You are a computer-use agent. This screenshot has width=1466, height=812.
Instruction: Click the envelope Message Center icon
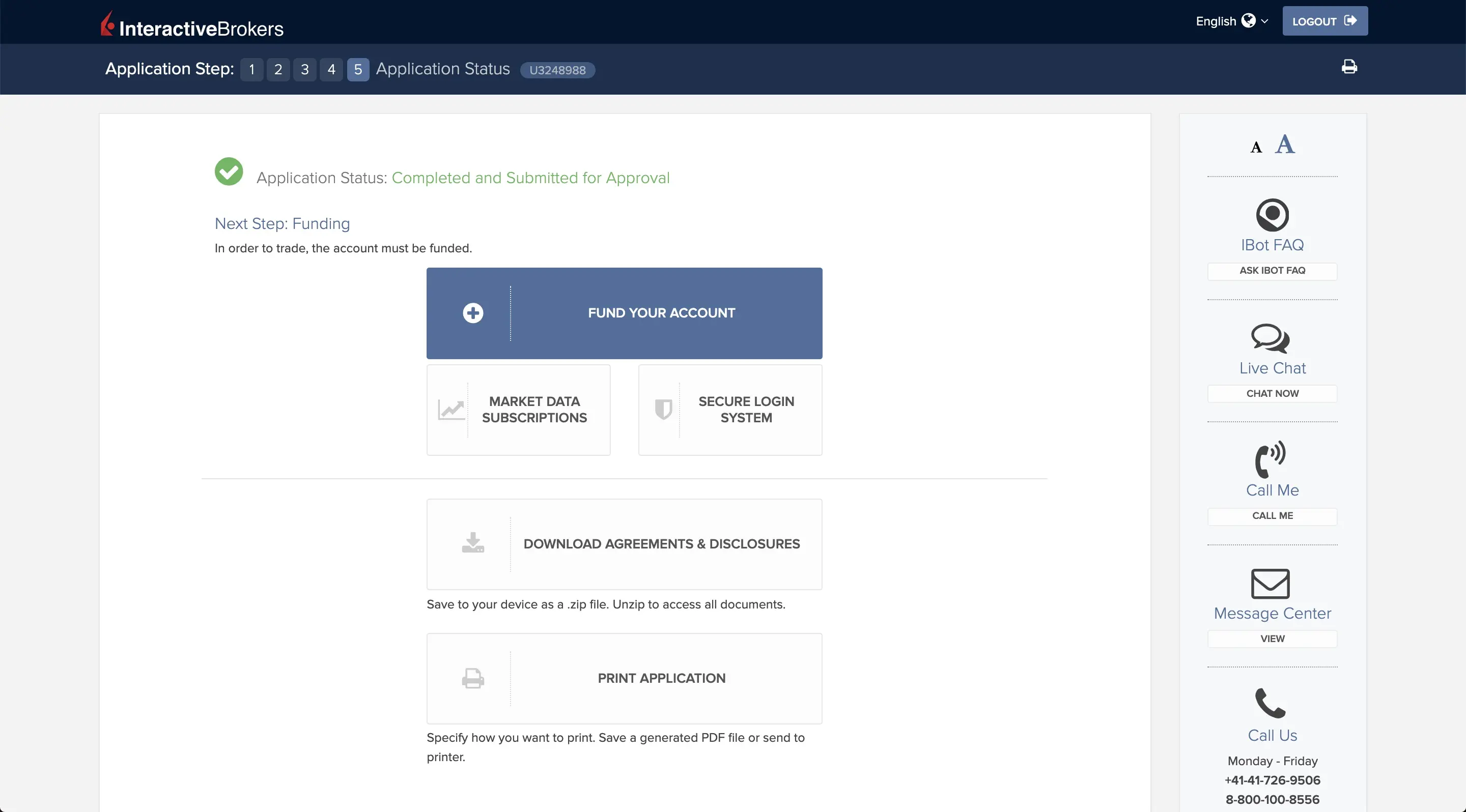point(1270,584)
